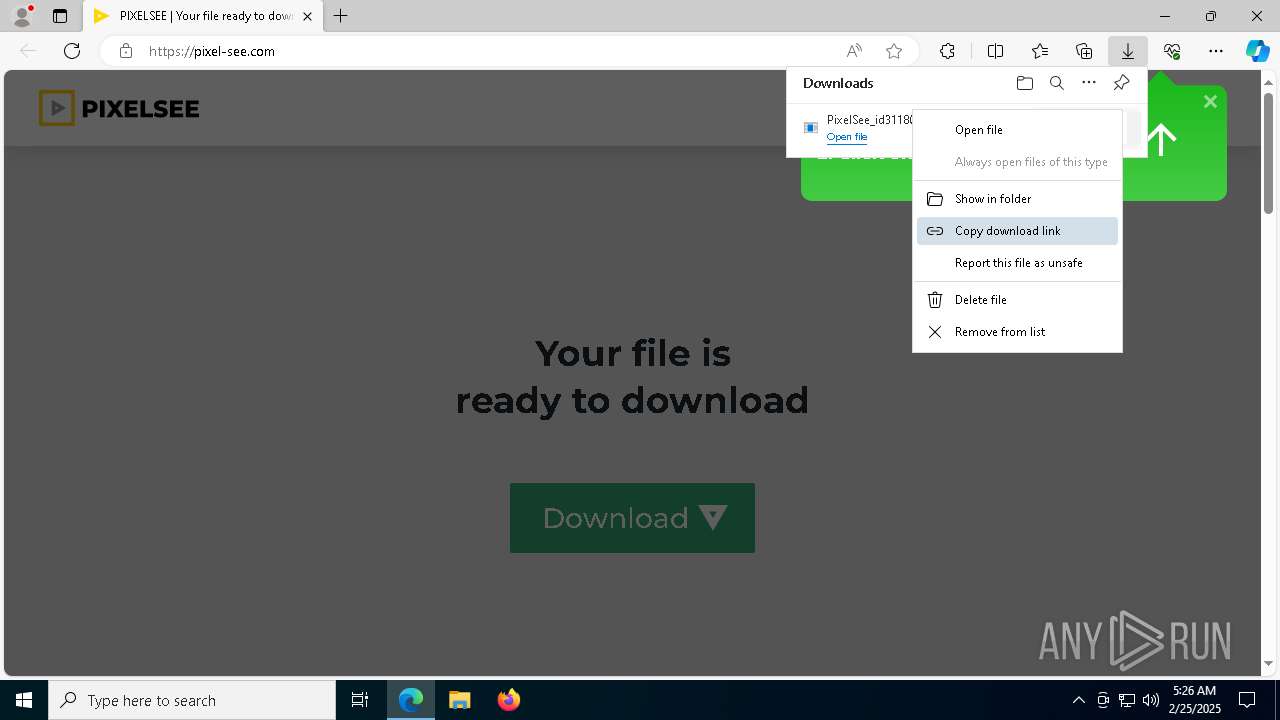Open File Explorer from taskbar
1280x720 pixels.
click(x=460, y=700)
